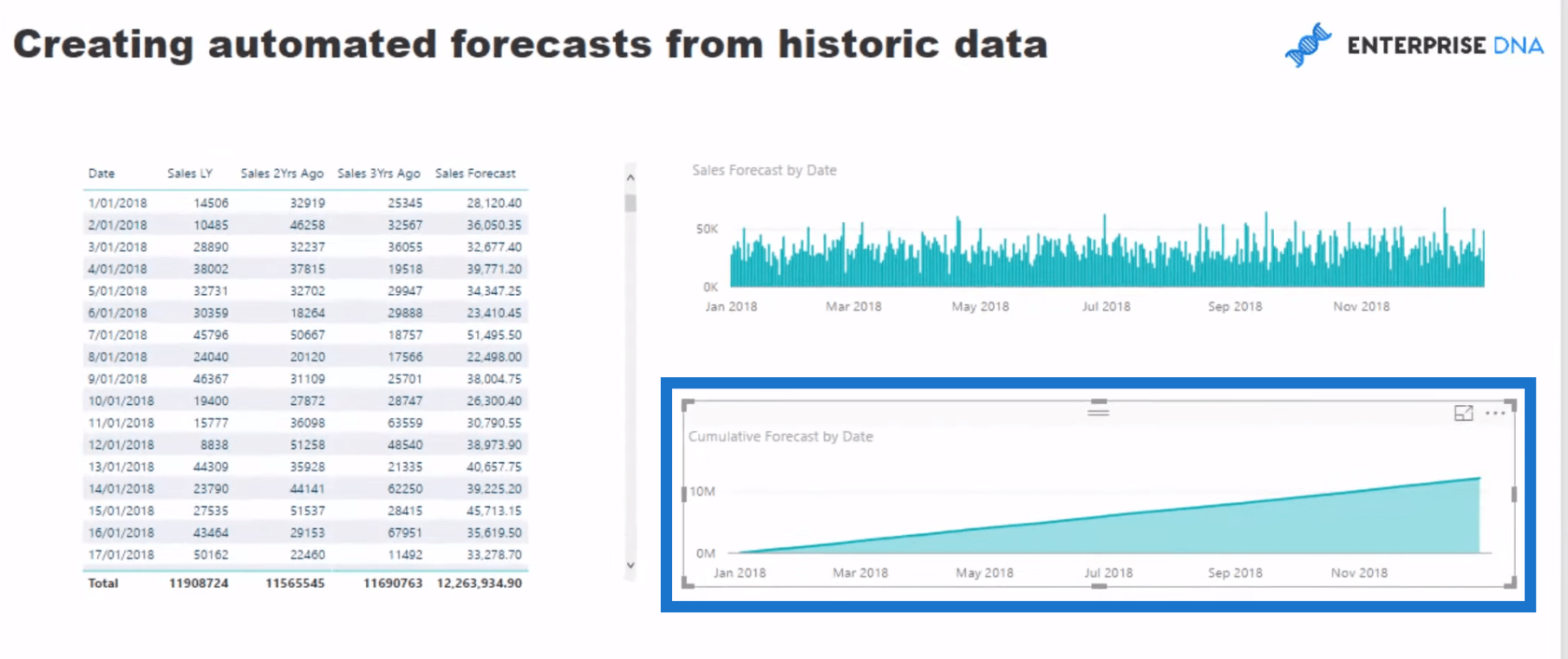1568x659 pixels.
Task: Sort table by Sales LY column header
Action: point(190,174)
